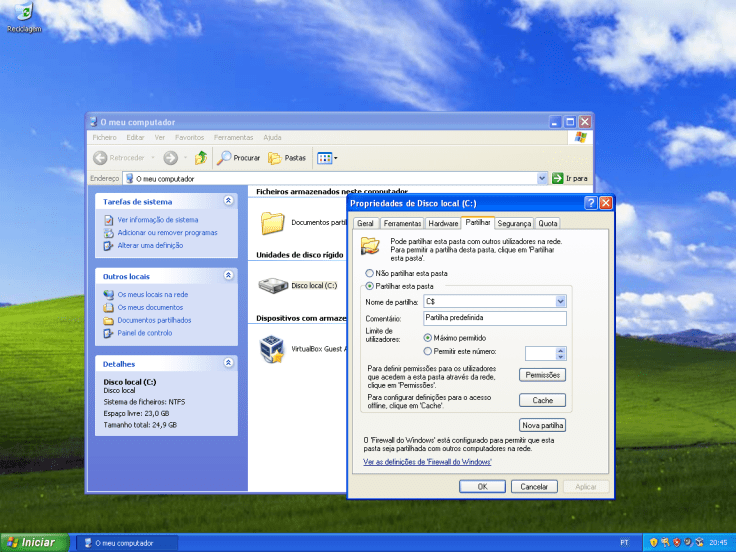Open the Ferramentas menu
The width and height of the screenshot is (736, 552).
point(233,137)
